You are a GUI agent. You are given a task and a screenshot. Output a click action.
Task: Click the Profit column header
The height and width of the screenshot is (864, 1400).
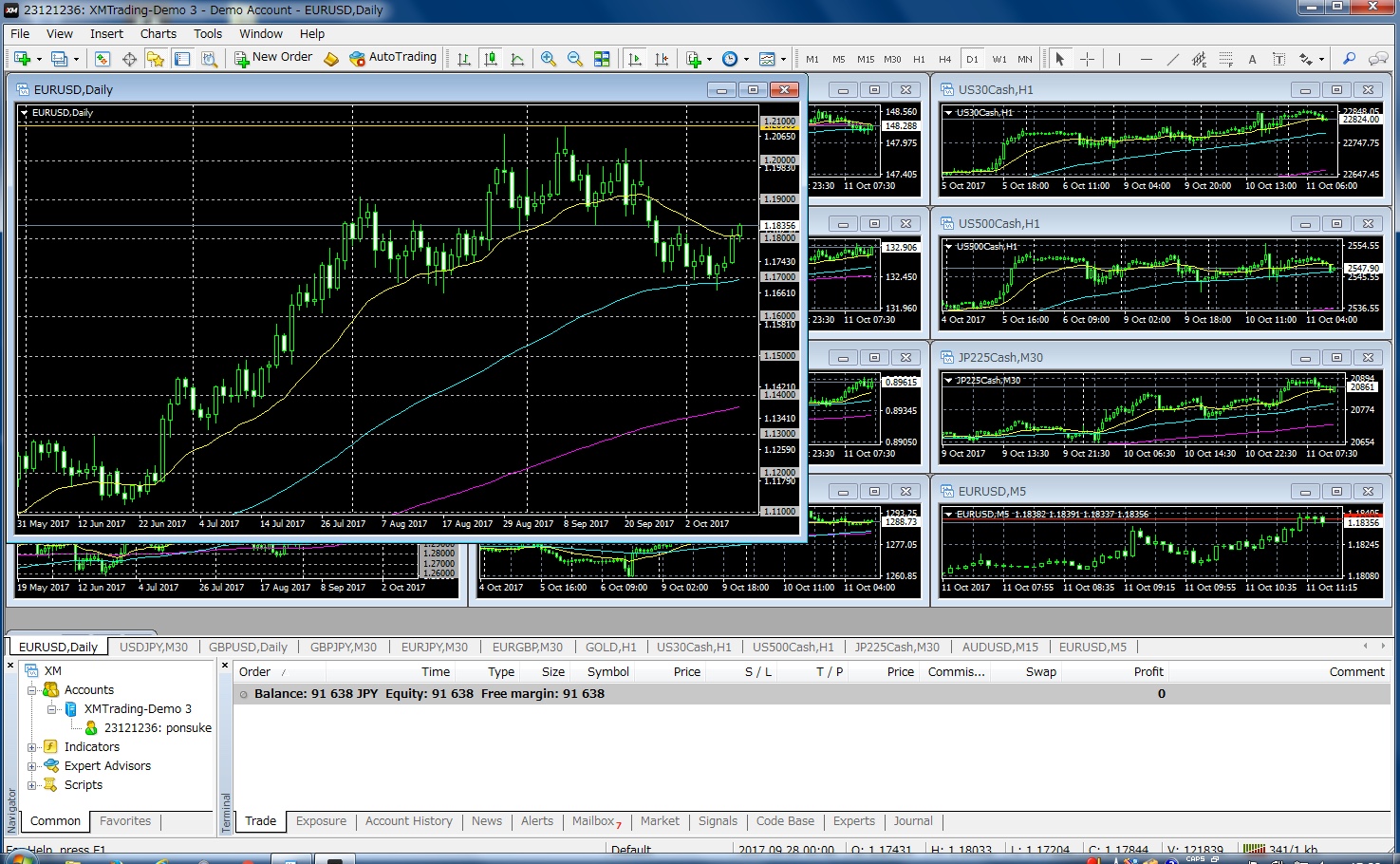[1148, 671]
